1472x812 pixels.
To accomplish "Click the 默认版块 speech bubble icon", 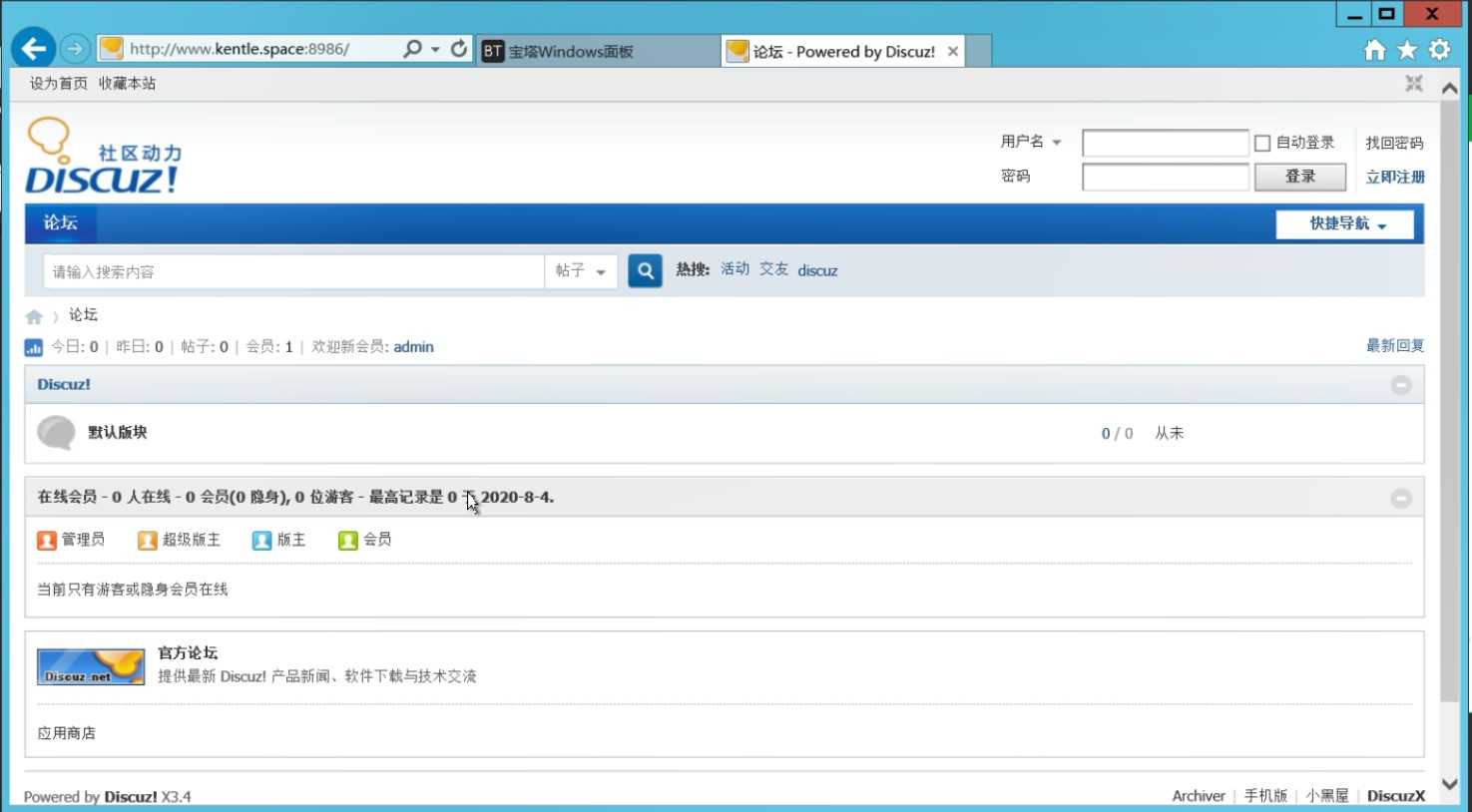I will [x=56, y=433].
